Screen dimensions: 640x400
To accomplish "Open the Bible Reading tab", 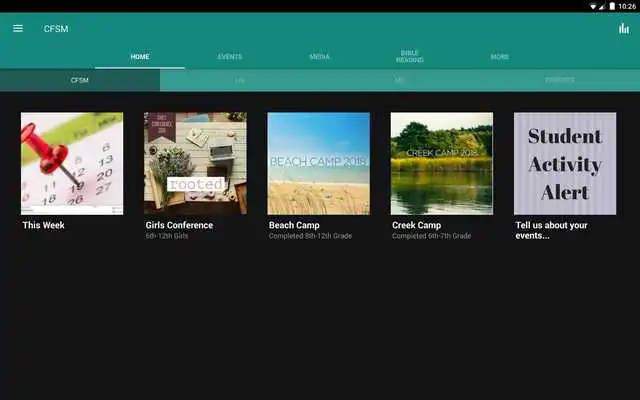I will coord(409,57).
